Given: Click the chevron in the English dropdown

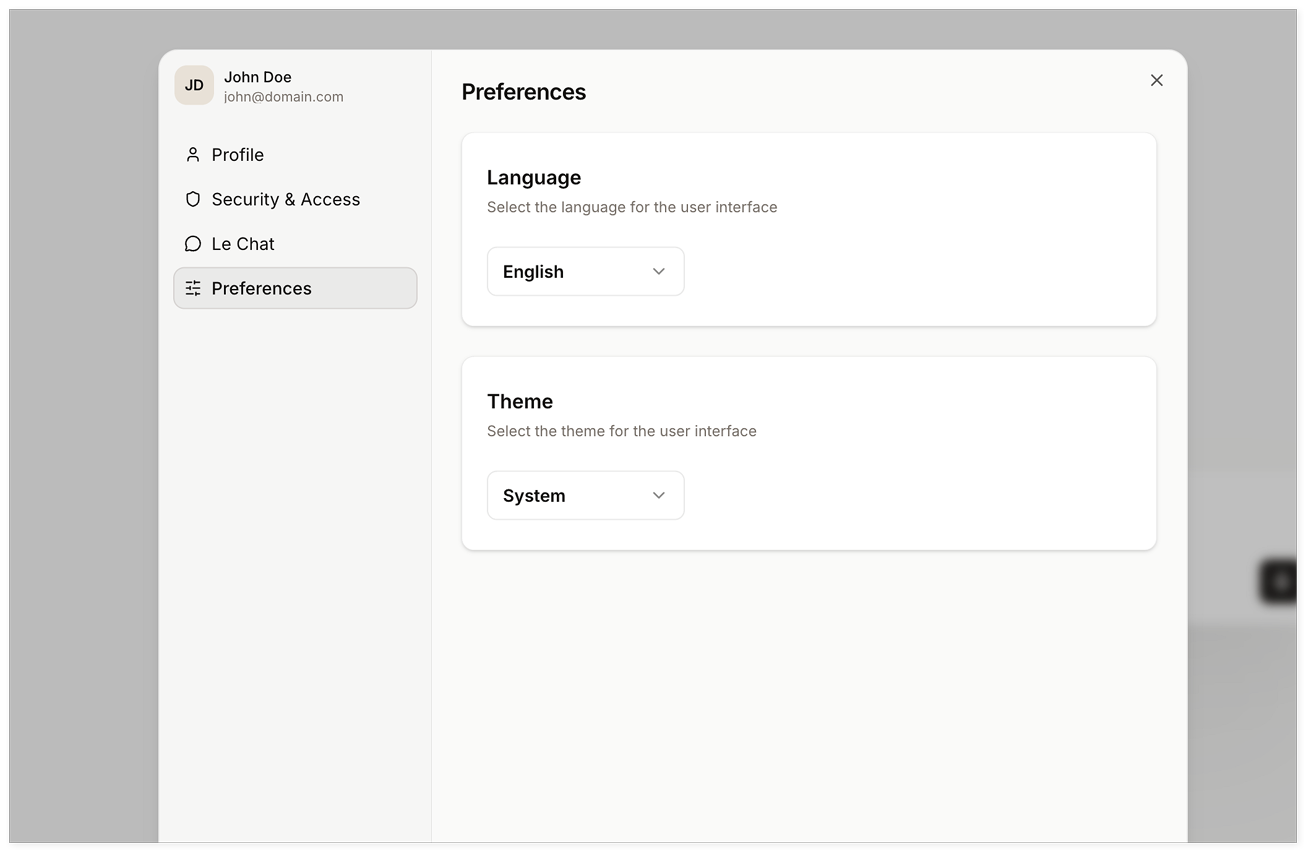Looking at the screenshot, I should [x=659, y=272].
